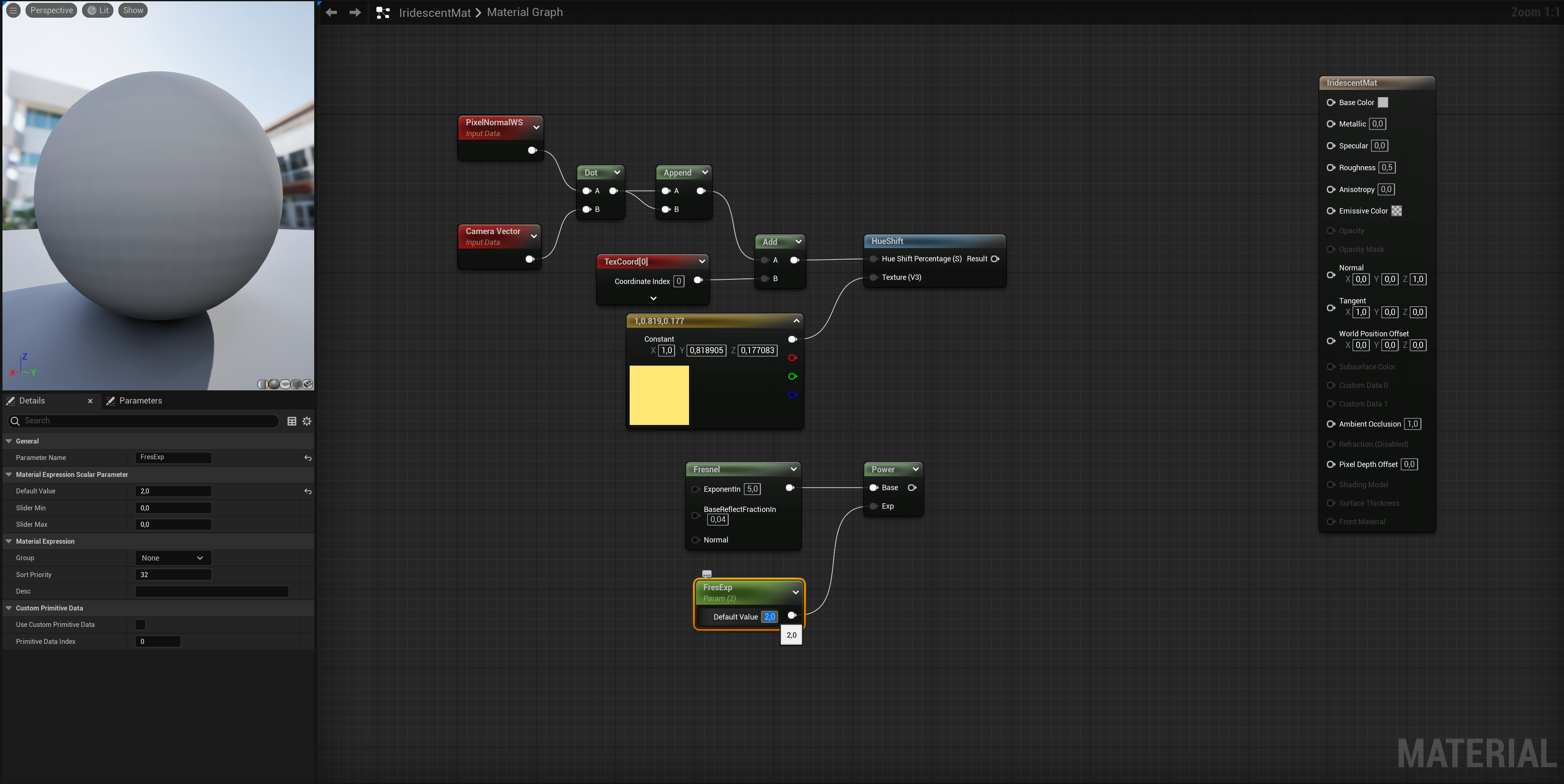This screenshot has height=784, width=1564.
Task: Click property matrix table view icon
Action: [292, 421]
